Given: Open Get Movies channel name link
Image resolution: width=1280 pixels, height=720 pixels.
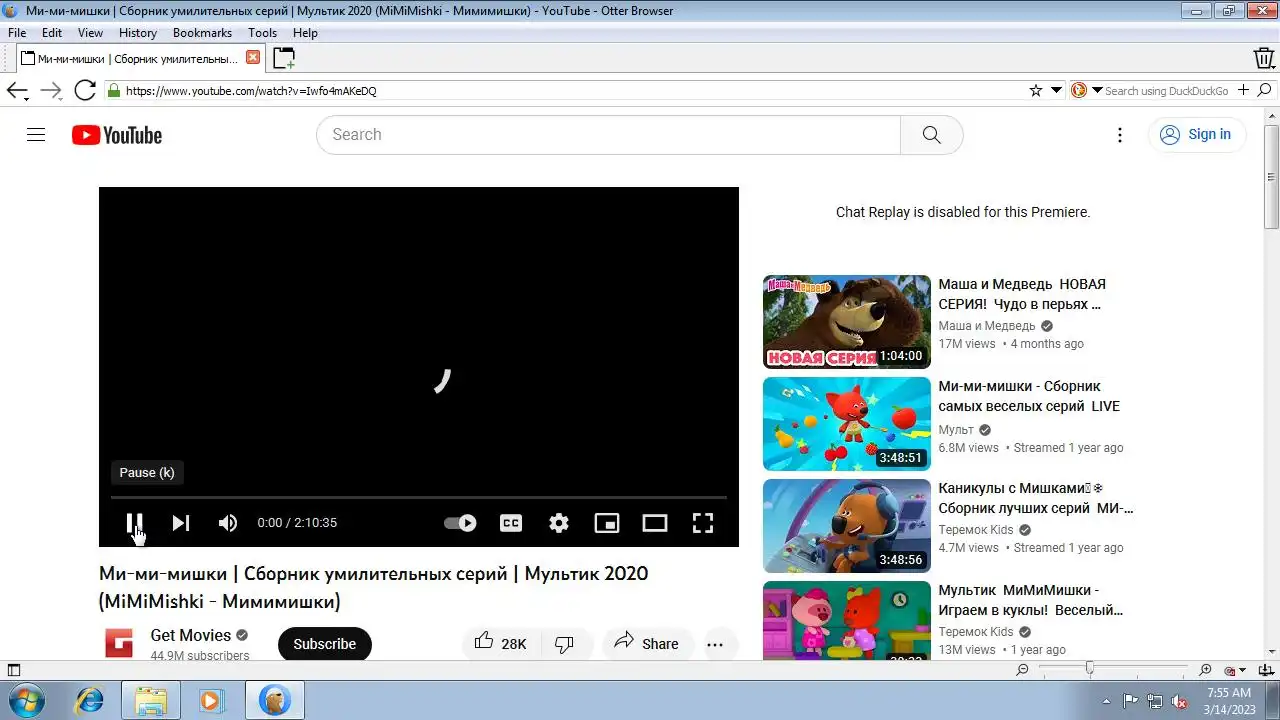Looking at the screenshot, I should pos(190,635).
